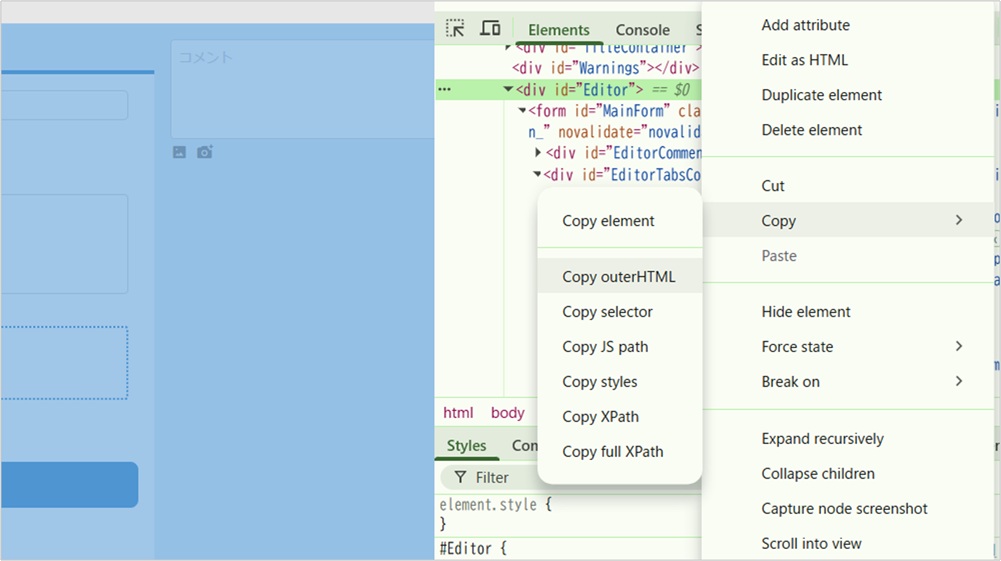Choose Add attribute from context menu
The image size is (1001, 561).
806,25
